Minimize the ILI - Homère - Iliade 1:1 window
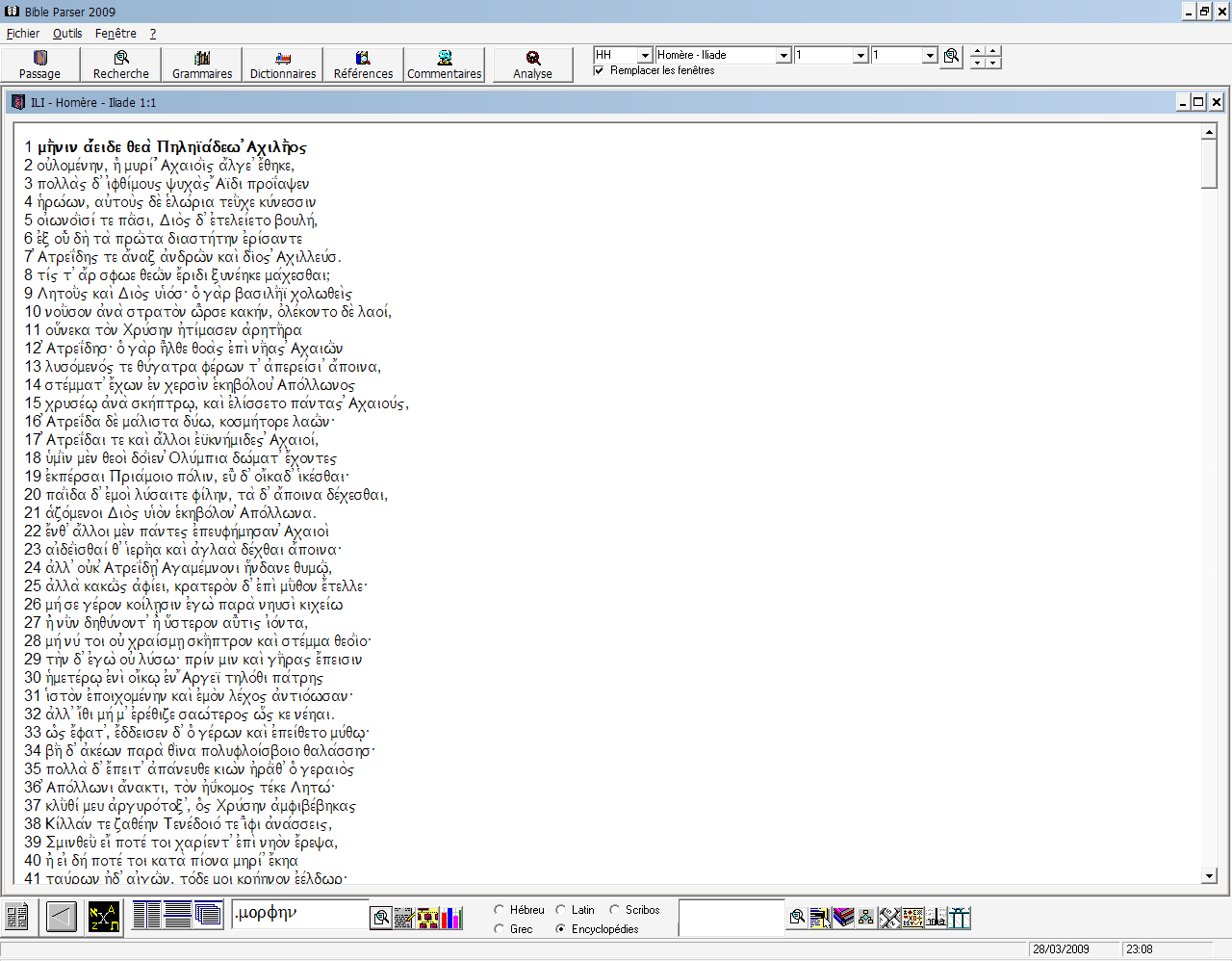Screen dimensions: 1232x961 click(x=1183, y=102)
